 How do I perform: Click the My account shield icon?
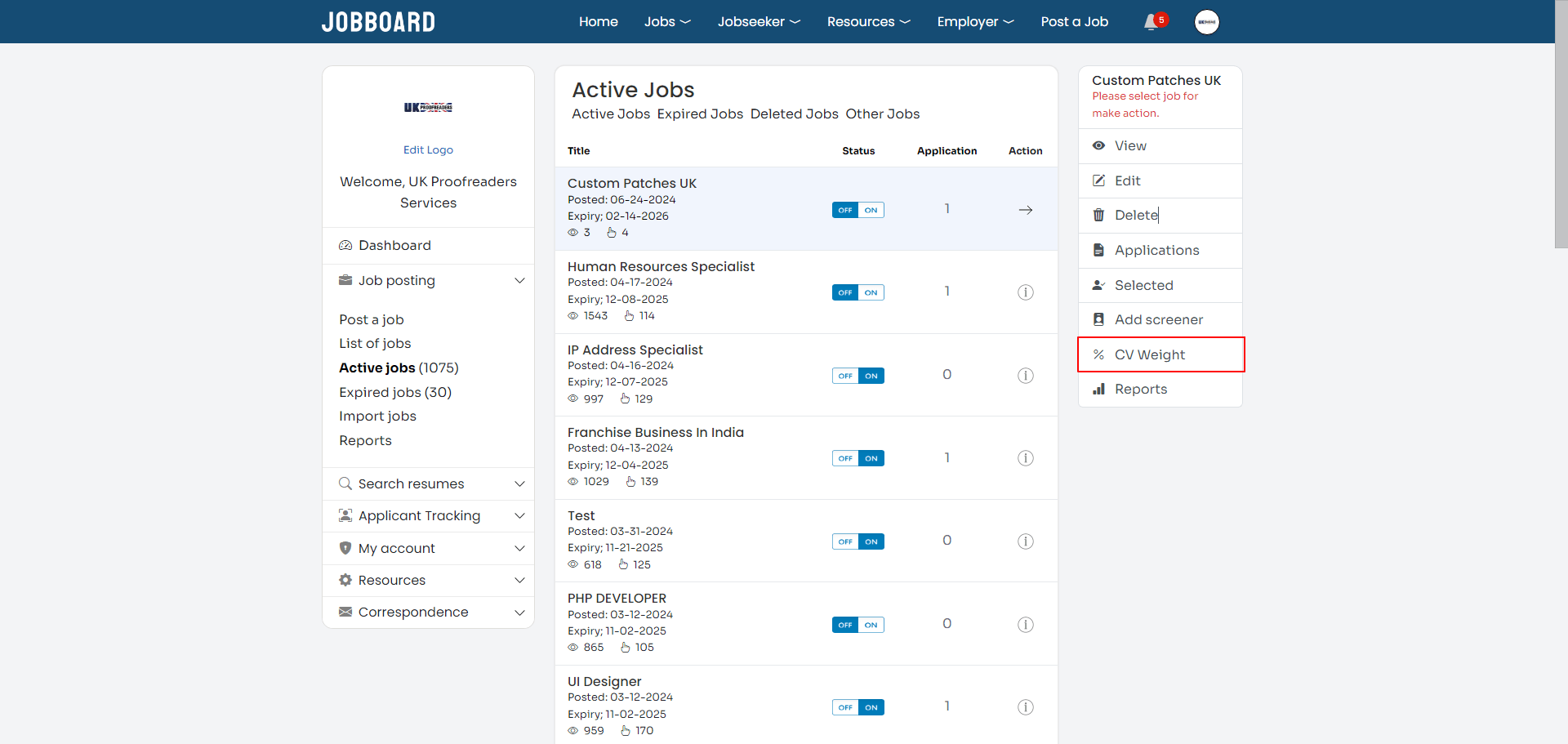tap(345, 548)
